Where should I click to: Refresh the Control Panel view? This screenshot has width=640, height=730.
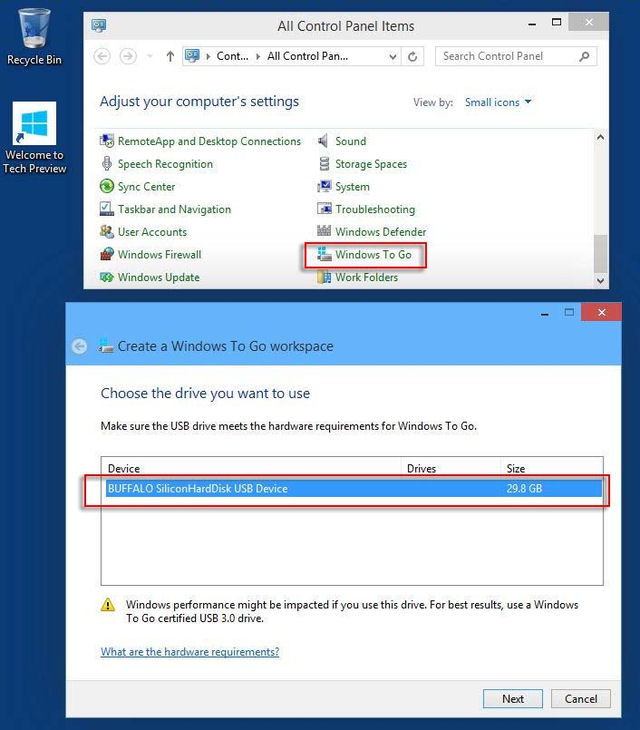coord(412,57)
